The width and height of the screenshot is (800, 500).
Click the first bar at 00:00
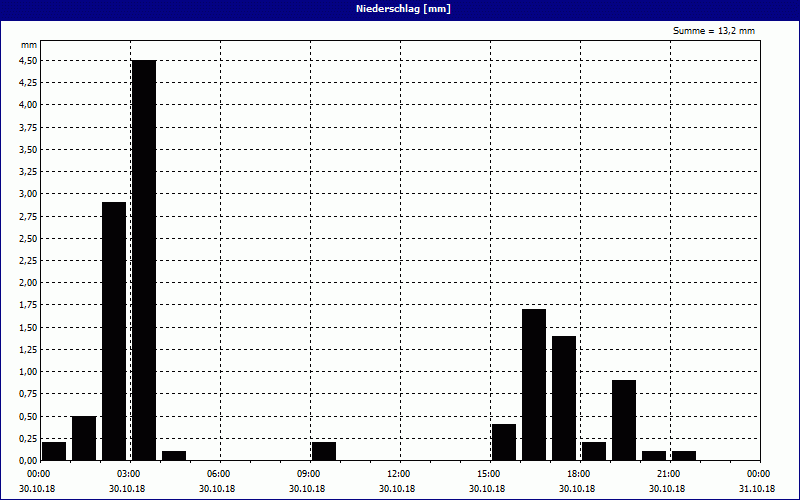[x=54, y=451]
